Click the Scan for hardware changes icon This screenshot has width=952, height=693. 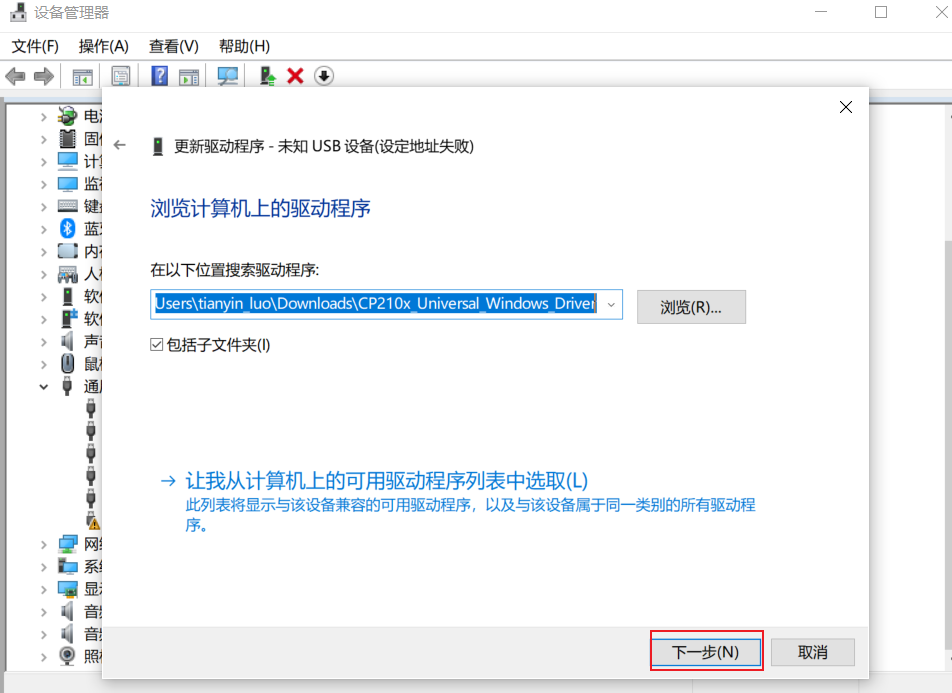pos(226,76)
